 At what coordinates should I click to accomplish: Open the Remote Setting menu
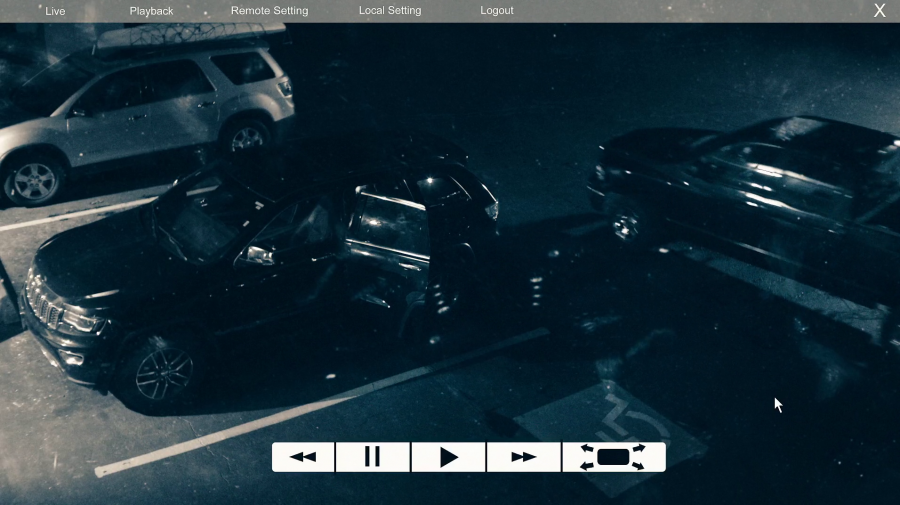pos(269,10)
